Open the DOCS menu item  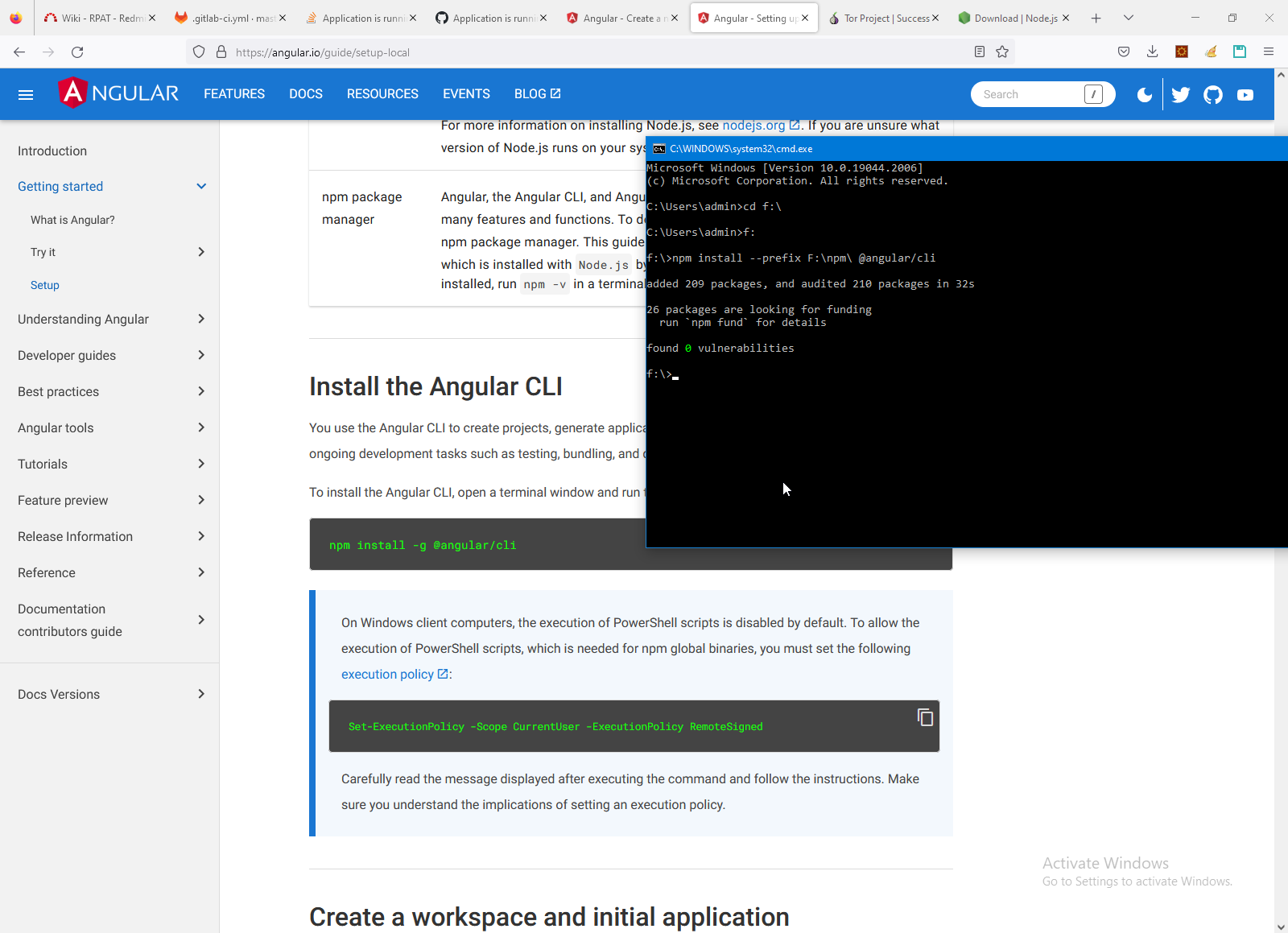306,94
